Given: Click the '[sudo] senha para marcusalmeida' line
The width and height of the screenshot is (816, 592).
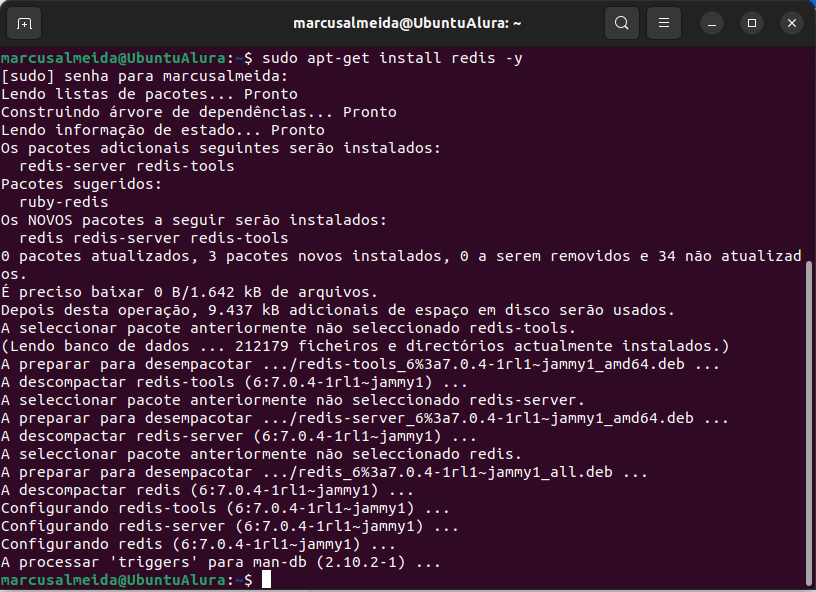Looking at the screenshot, I should pyautogui.click(x=144, y=76).
